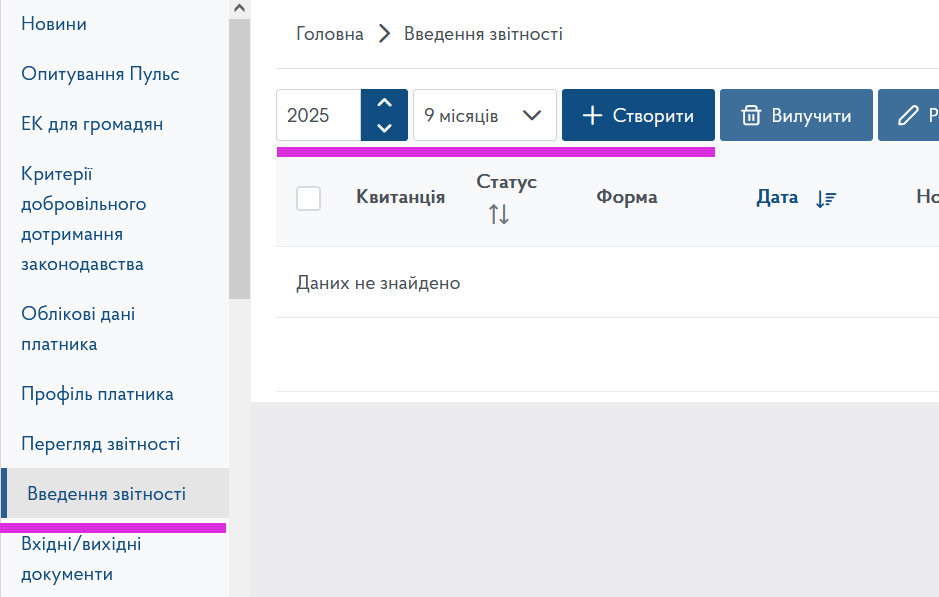
Task: Open Облікові дані платника section
Action: pyautogui.click(x=78, y=329)
